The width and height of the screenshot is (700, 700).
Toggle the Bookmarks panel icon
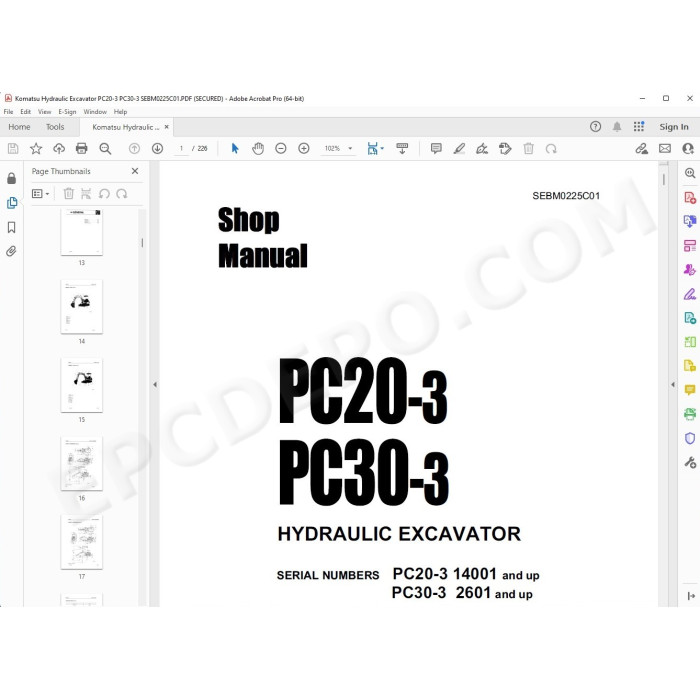click(x=12, y=228)
